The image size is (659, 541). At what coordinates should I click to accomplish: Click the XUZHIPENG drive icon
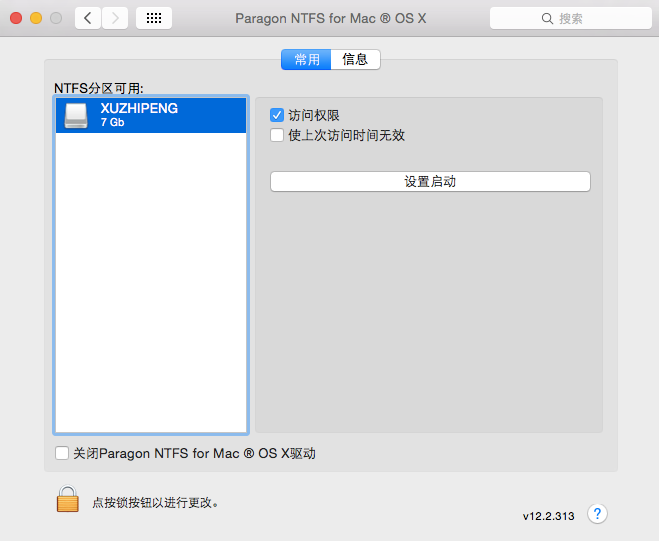[76, 115]
